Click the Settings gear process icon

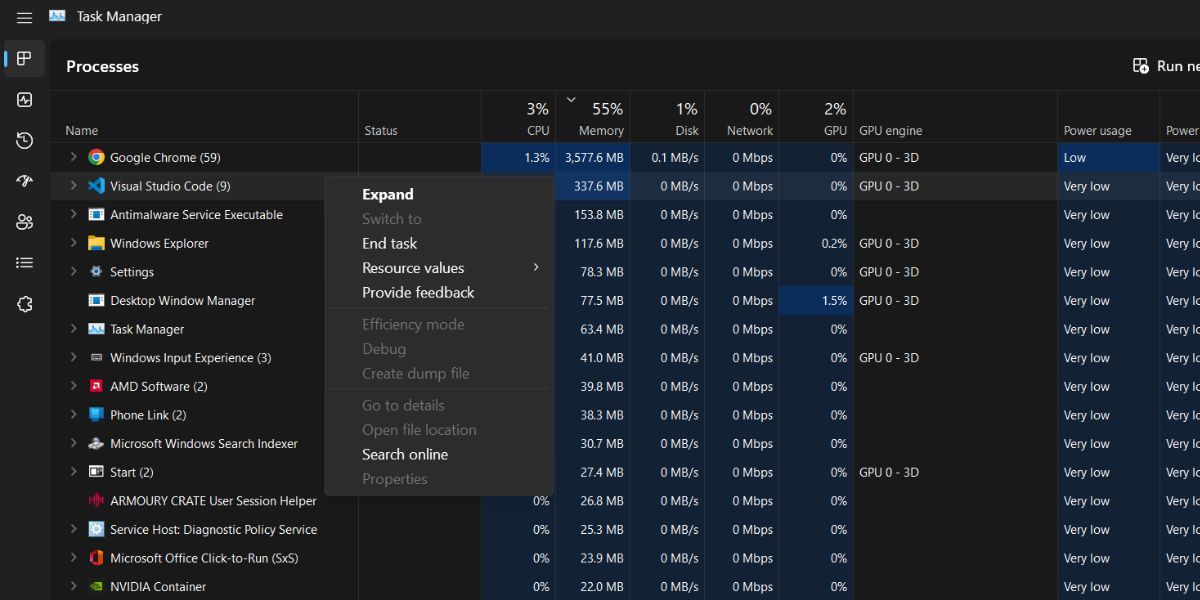pos(96,272)
